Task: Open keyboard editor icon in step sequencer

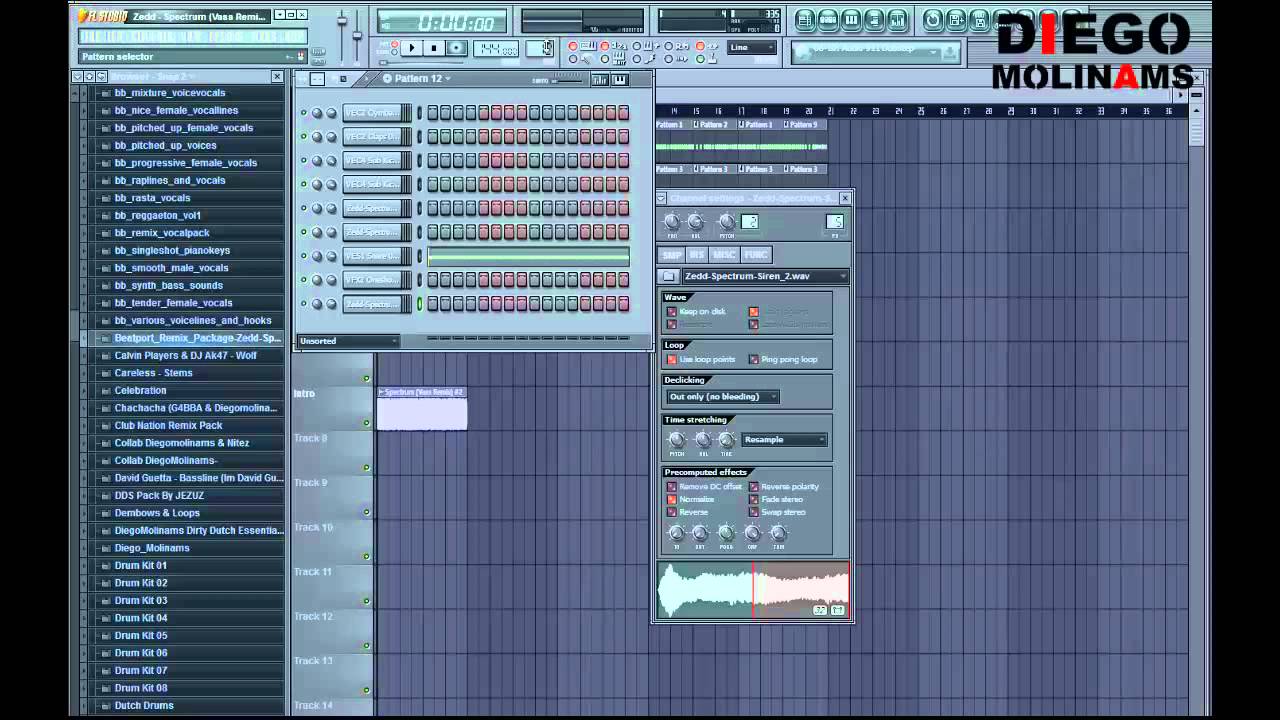Action: 619,79
